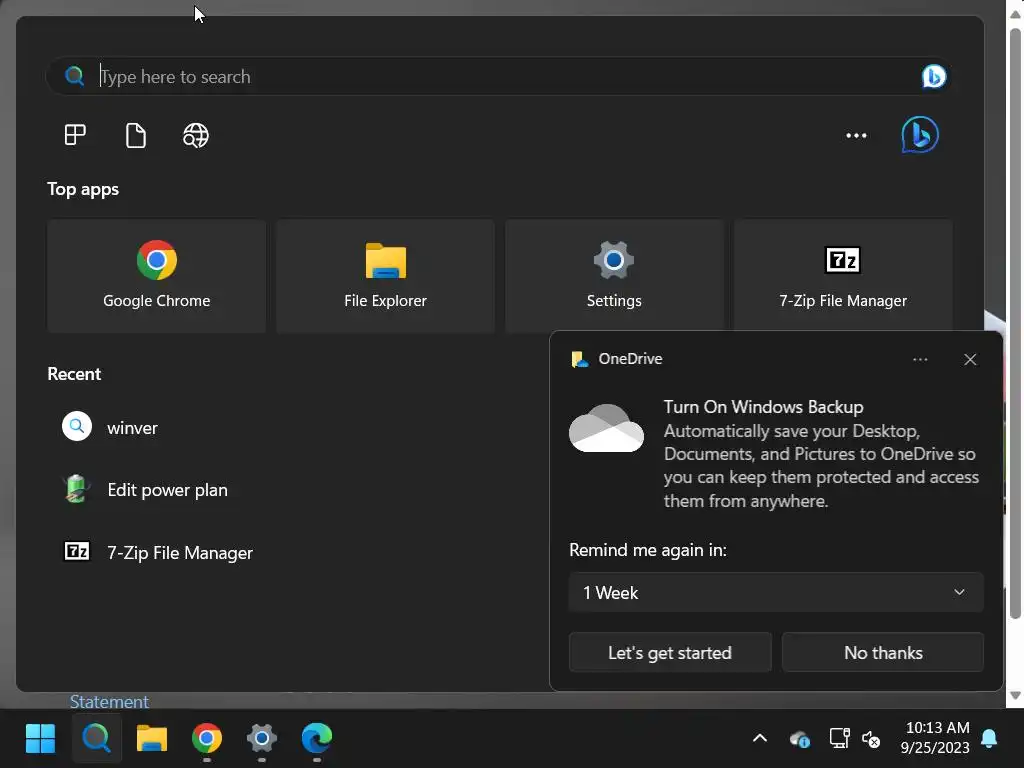Click OneDrive app icon in notification header
The image size is (1024, 768).
[579, 359]
